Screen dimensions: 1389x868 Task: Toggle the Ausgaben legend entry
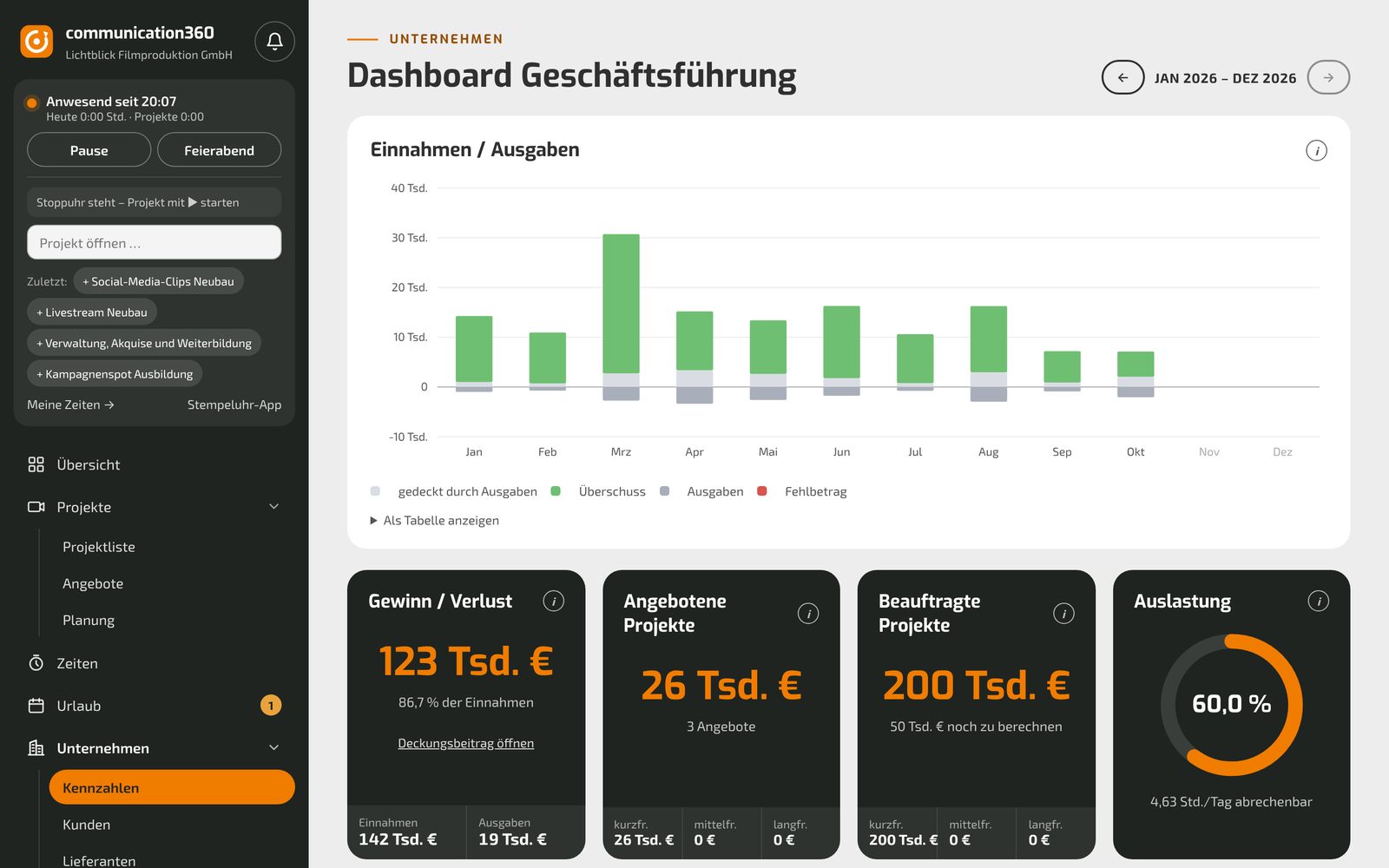tap(701, 491)
